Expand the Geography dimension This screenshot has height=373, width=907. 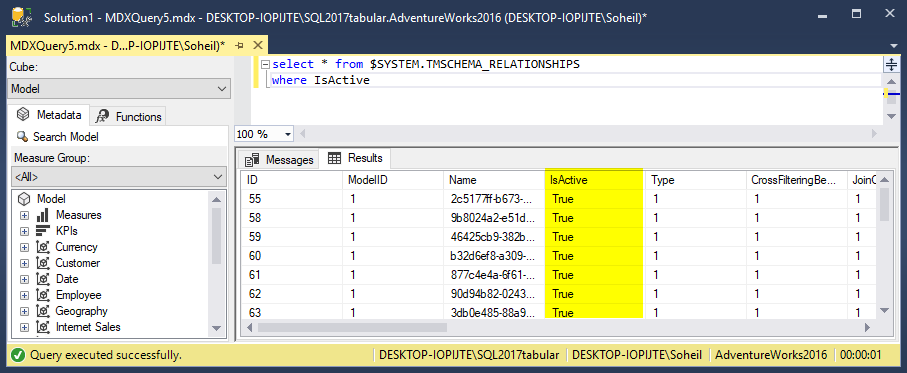point(24,311)
